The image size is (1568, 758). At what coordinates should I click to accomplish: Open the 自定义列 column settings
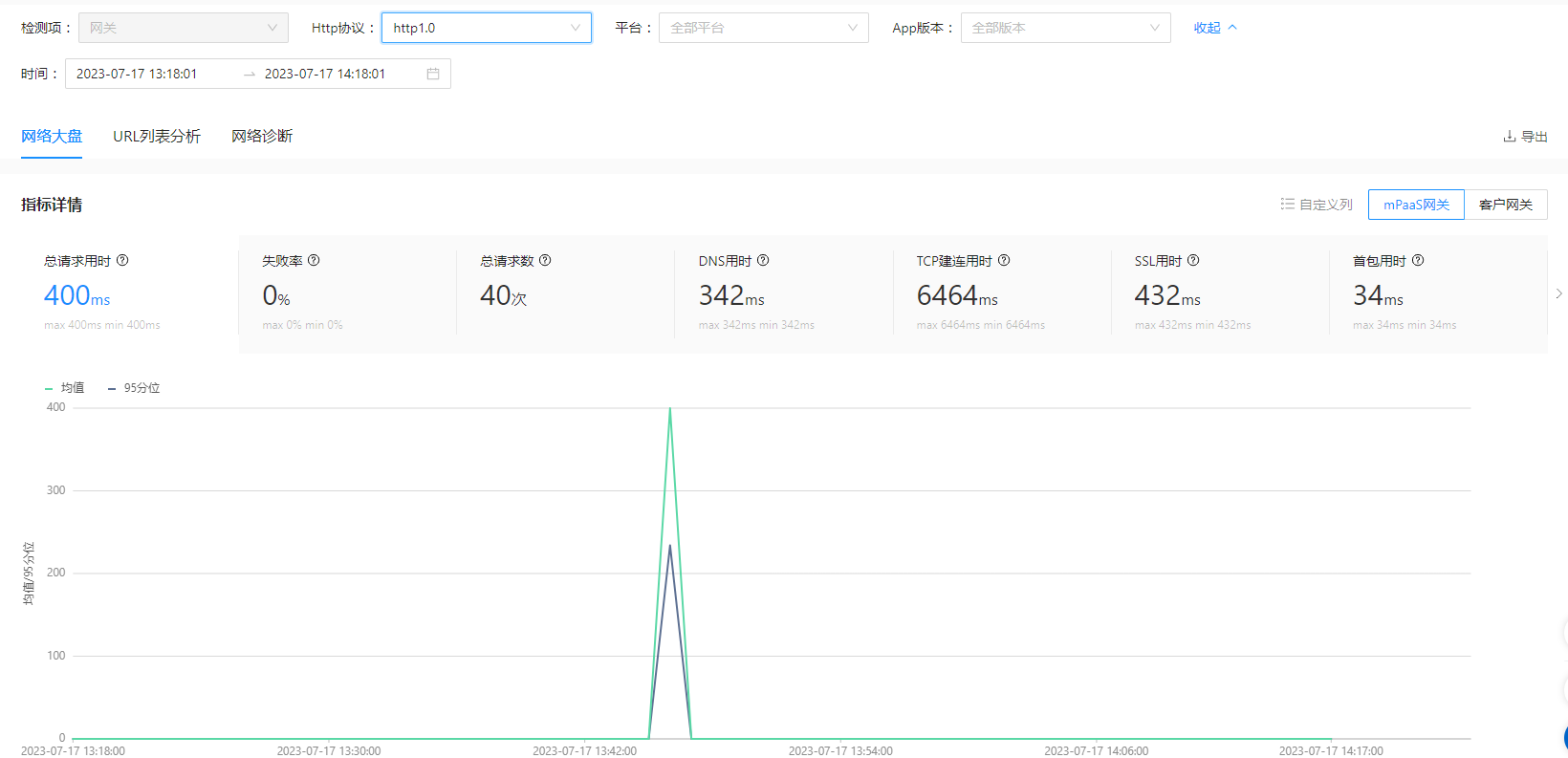[x=1317, y=205]
